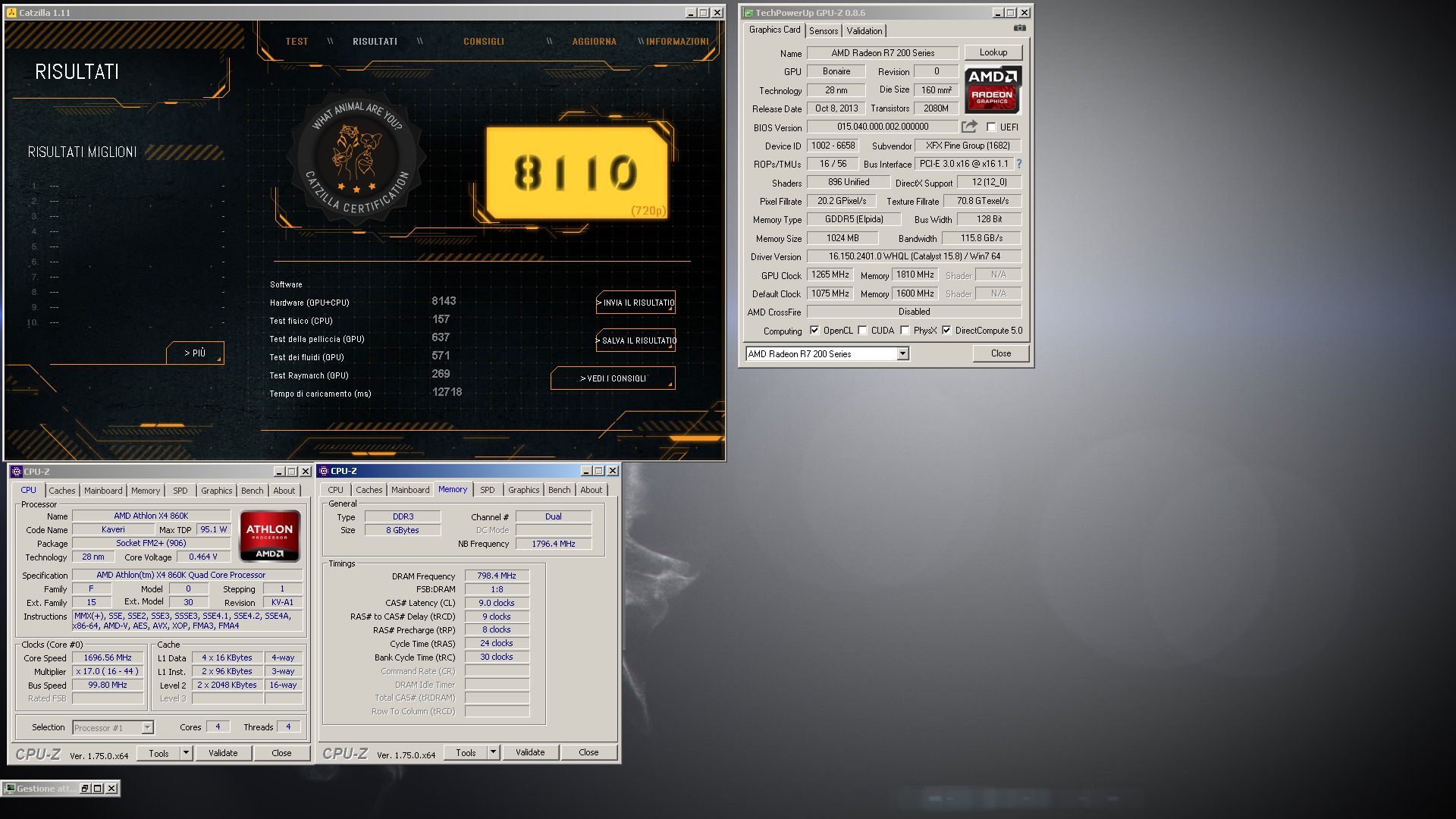The height and width of the screenshot is (819, 1456).
Task: Expand Tools dropdown arrow in right CPU-Z
Action: point(493,752)
